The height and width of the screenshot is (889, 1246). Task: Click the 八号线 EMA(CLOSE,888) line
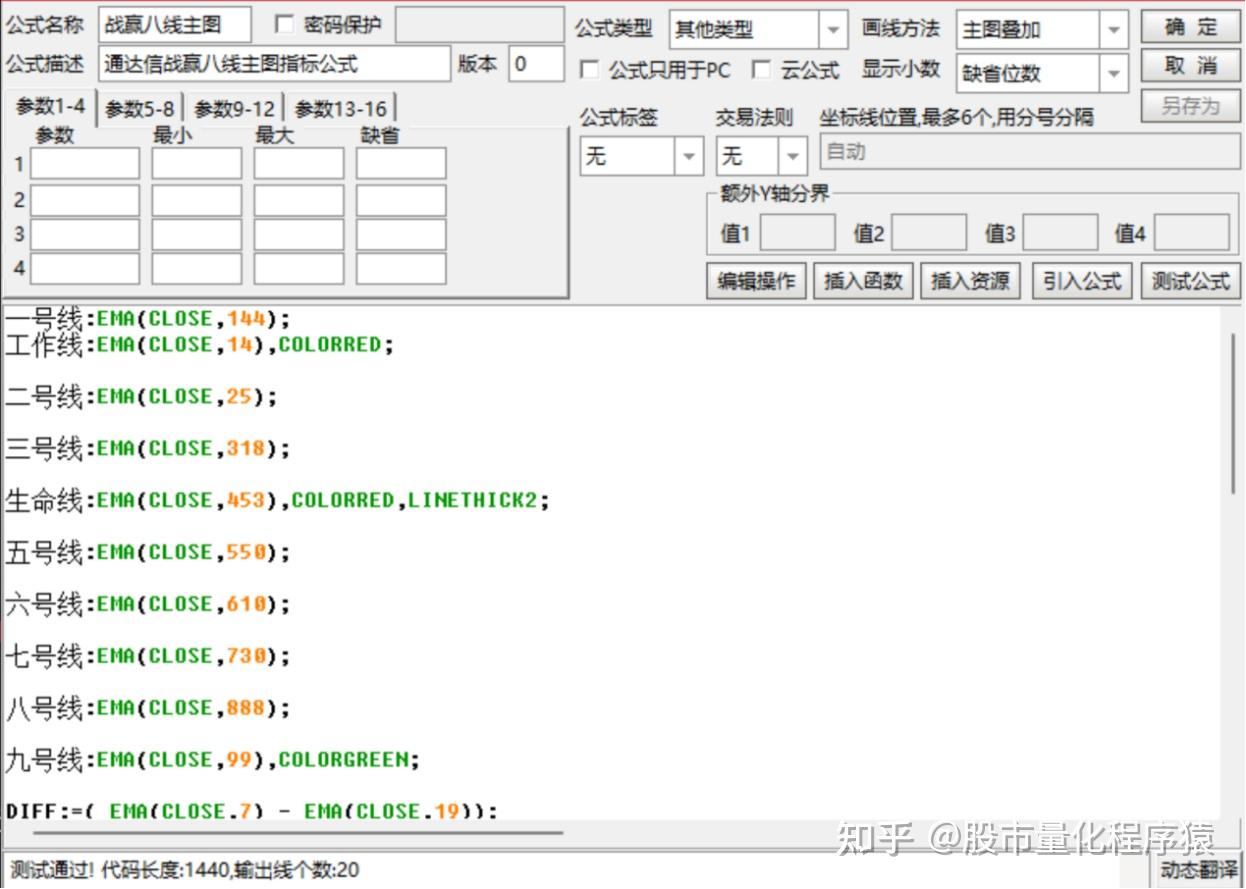click(148, 709)
